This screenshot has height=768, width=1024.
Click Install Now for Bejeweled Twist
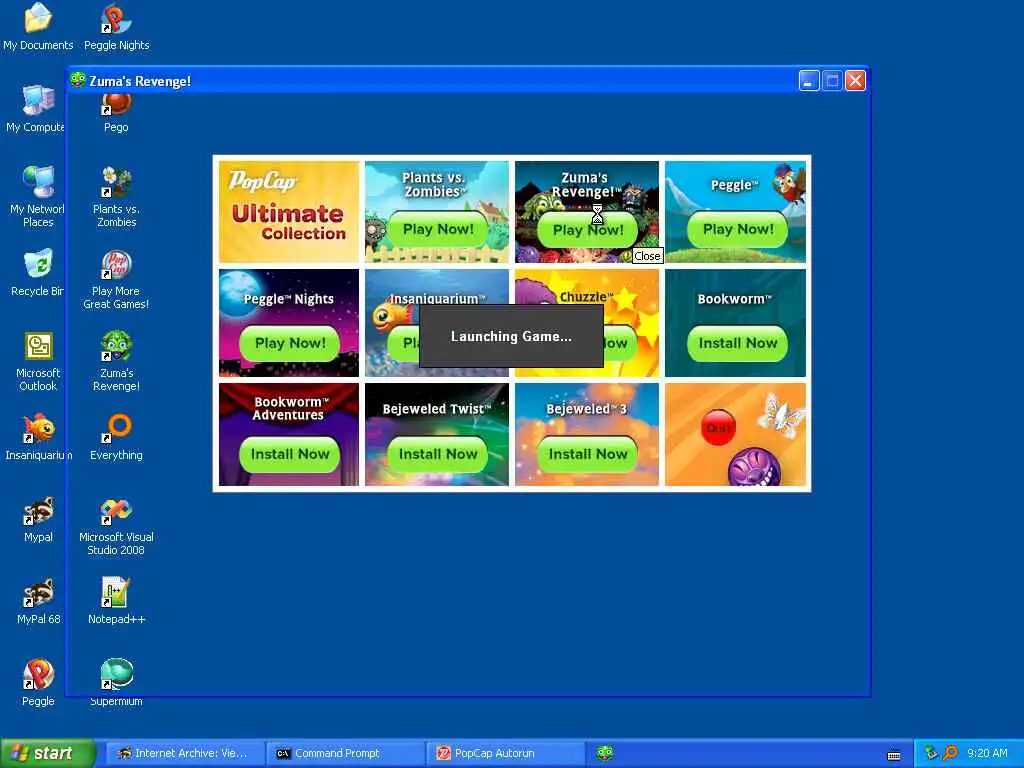click(438, 455)
